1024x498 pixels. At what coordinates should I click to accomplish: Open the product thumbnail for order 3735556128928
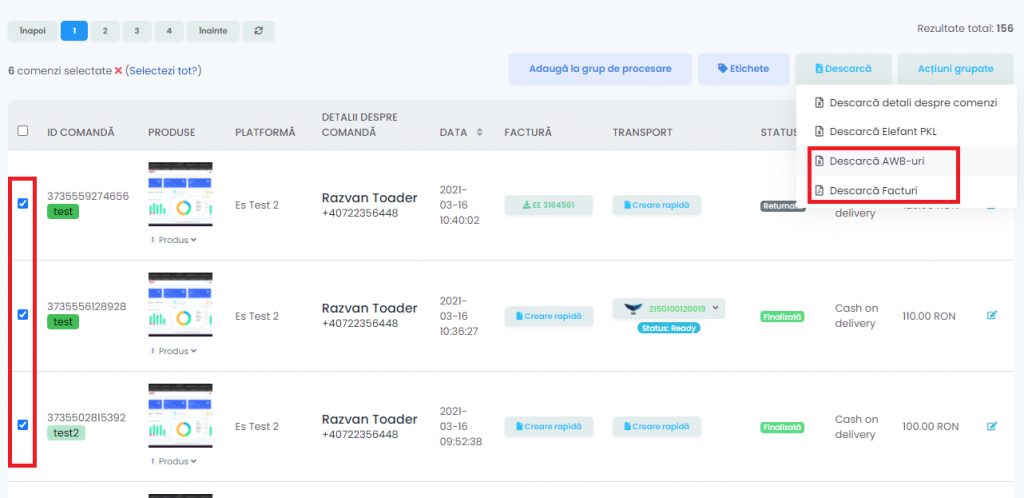180,305
